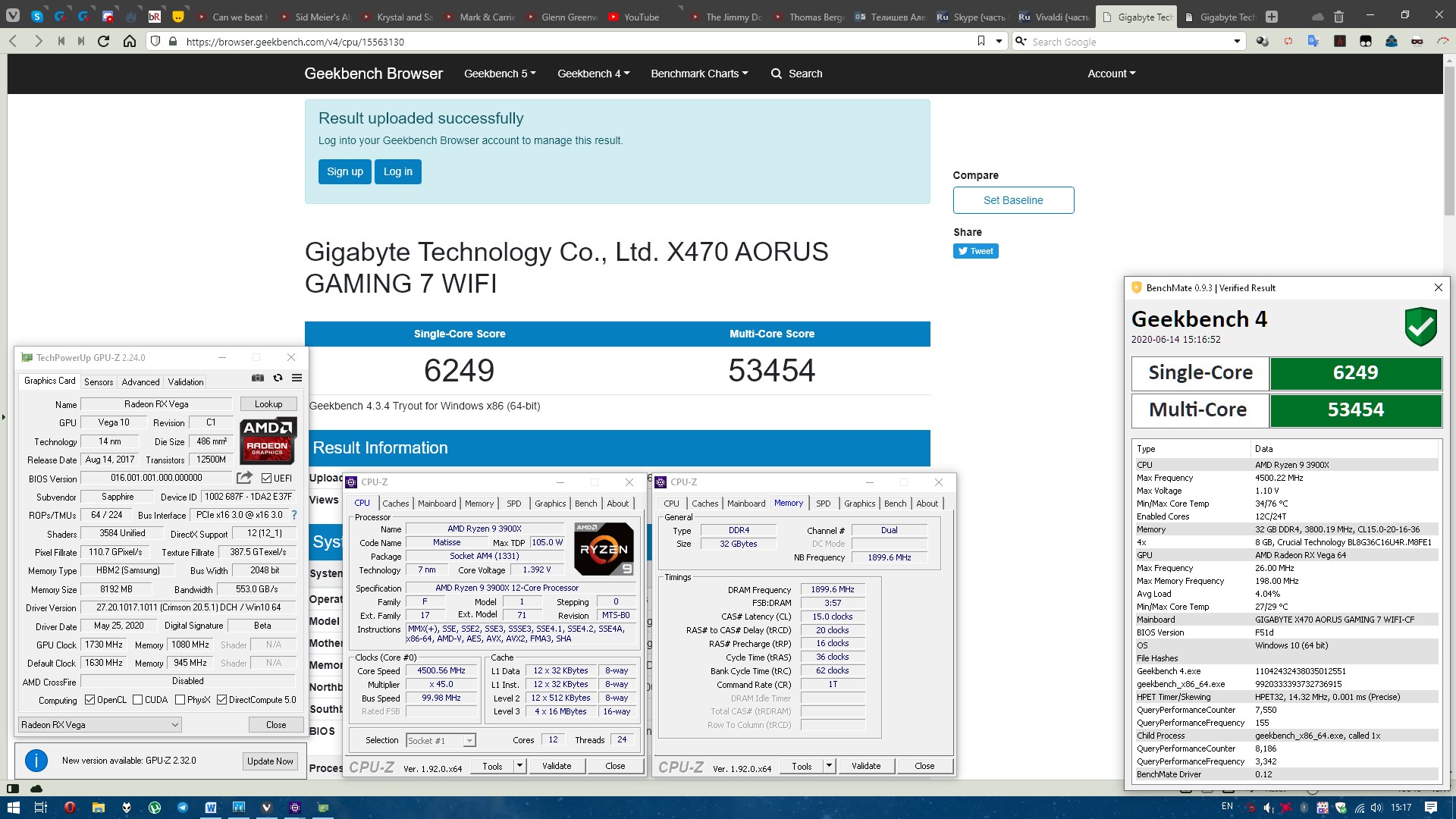Open the Socket #1 selection dropdown in CPU-Z
The image size is (1456, 819).
tap(441, 740)
